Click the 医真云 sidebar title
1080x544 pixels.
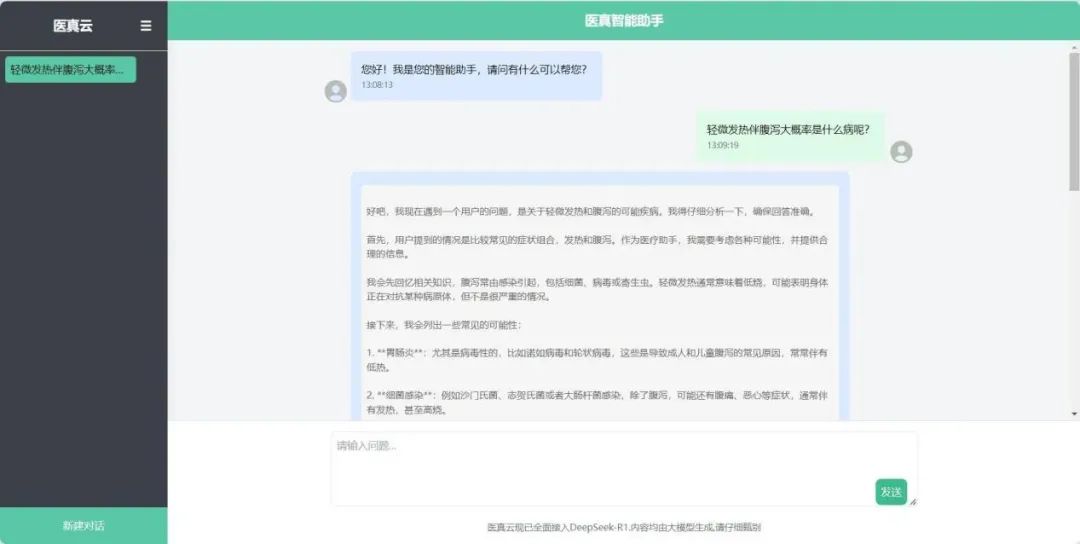click(72, 25)
